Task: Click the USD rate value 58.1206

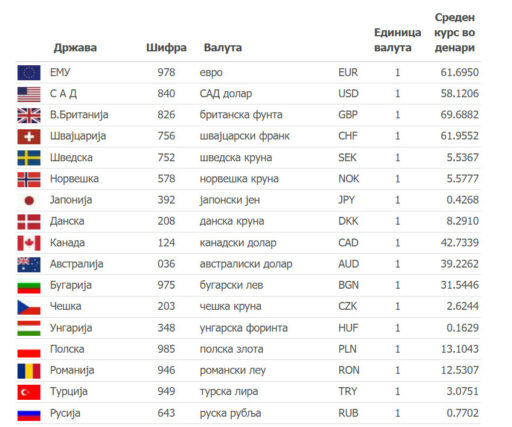Action: click(x=460, y=93)
